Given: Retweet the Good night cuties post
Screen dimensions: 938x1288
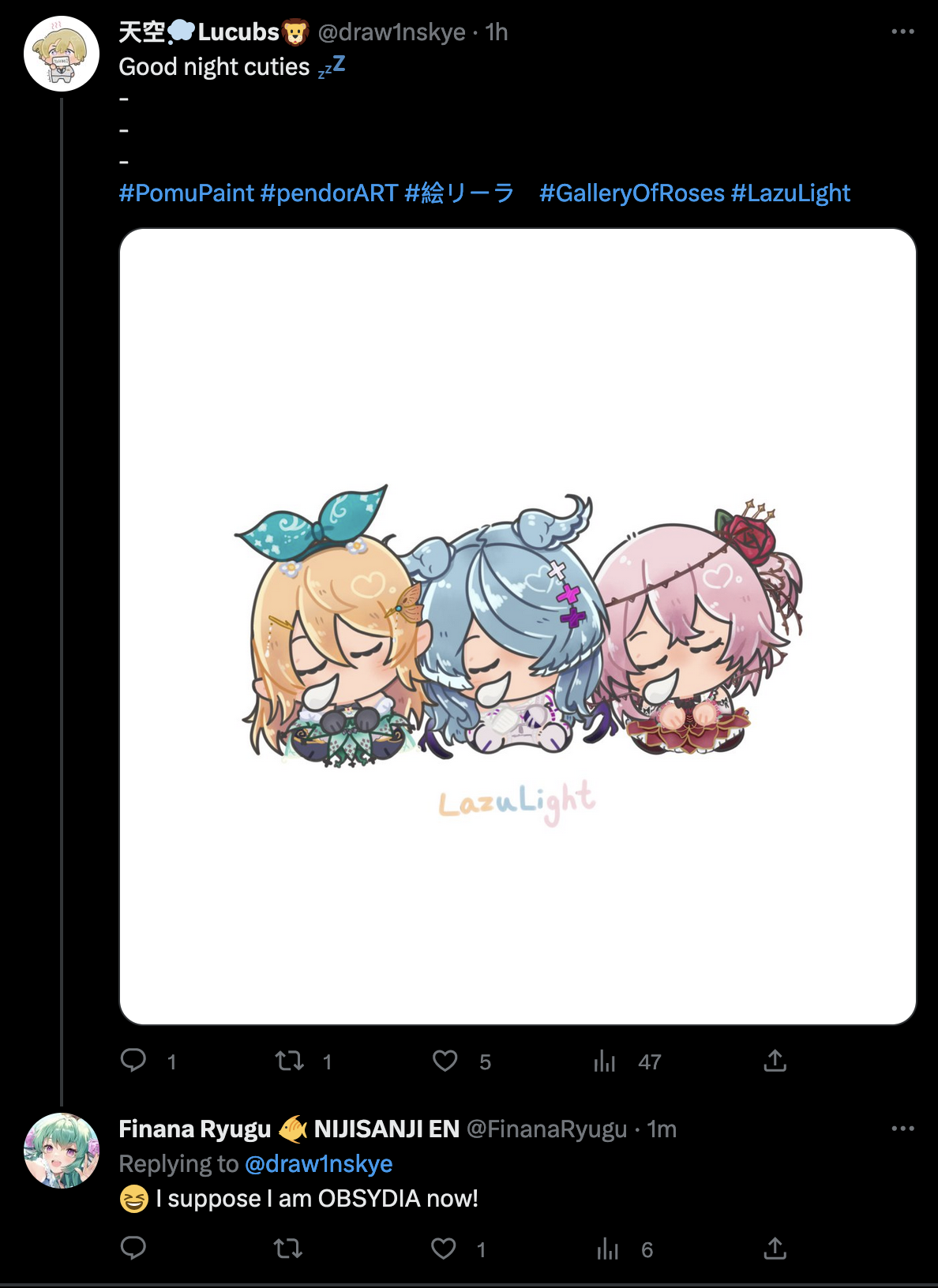Looking at the screenshot, I should point(290,1061).
